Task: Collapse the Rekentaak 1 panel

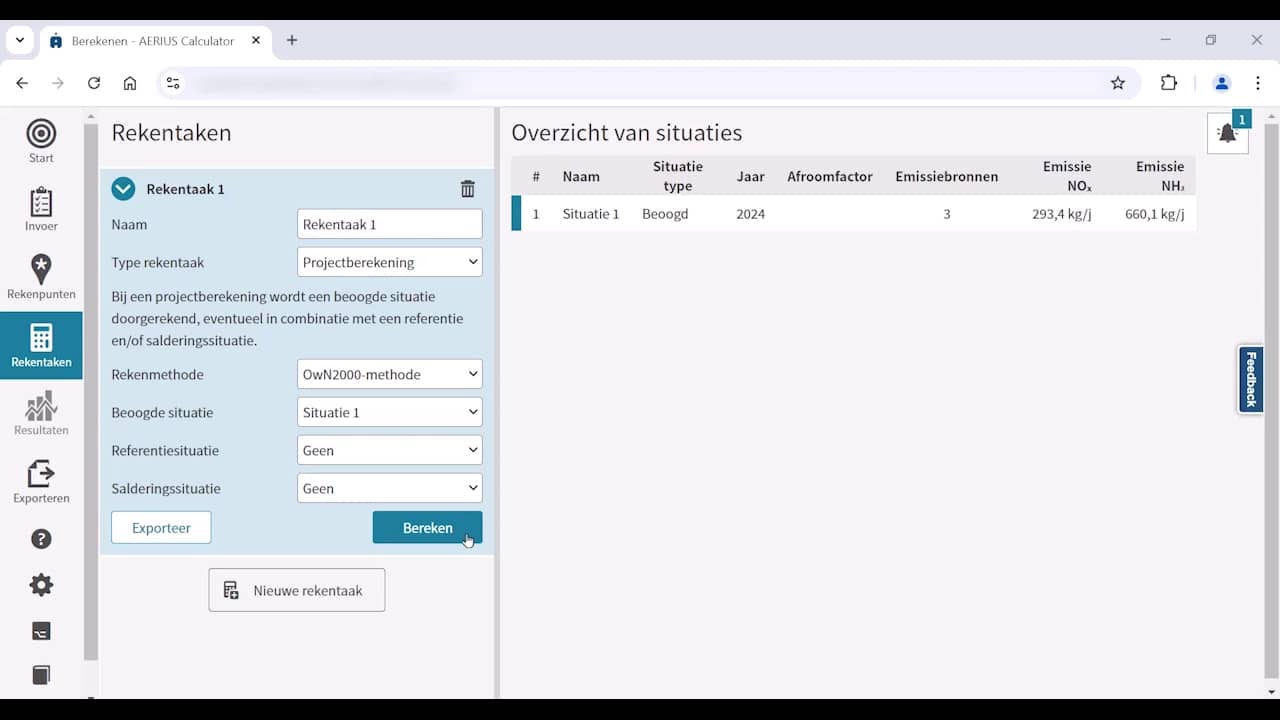Action: tap(123, 189)
